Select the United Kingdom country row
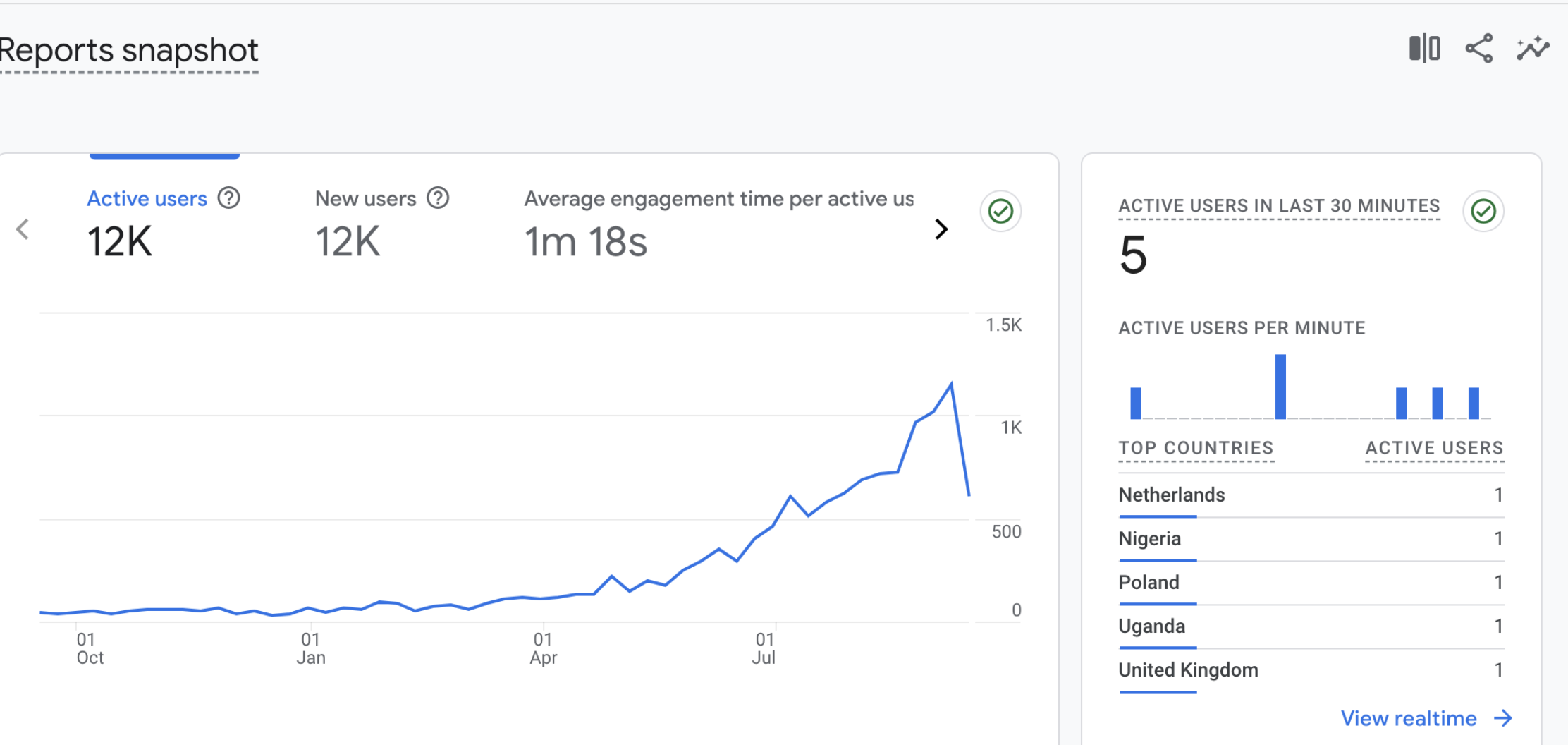The width and height of the screenshot is (1568, 745). pos(1188,670)
